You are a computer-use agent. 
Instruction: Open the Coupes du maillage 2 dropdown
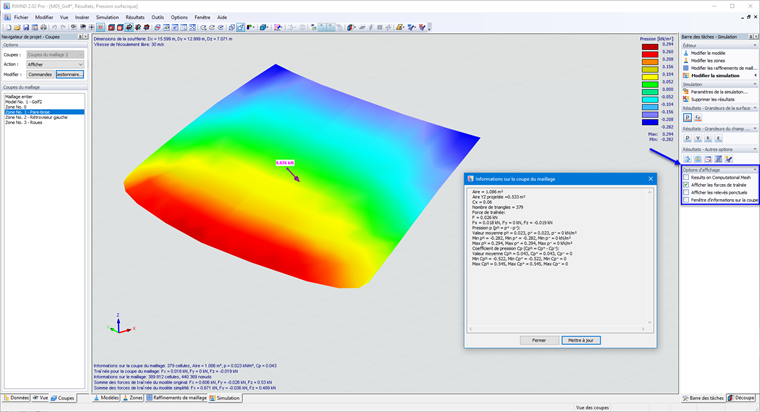[x=55, y=55]
